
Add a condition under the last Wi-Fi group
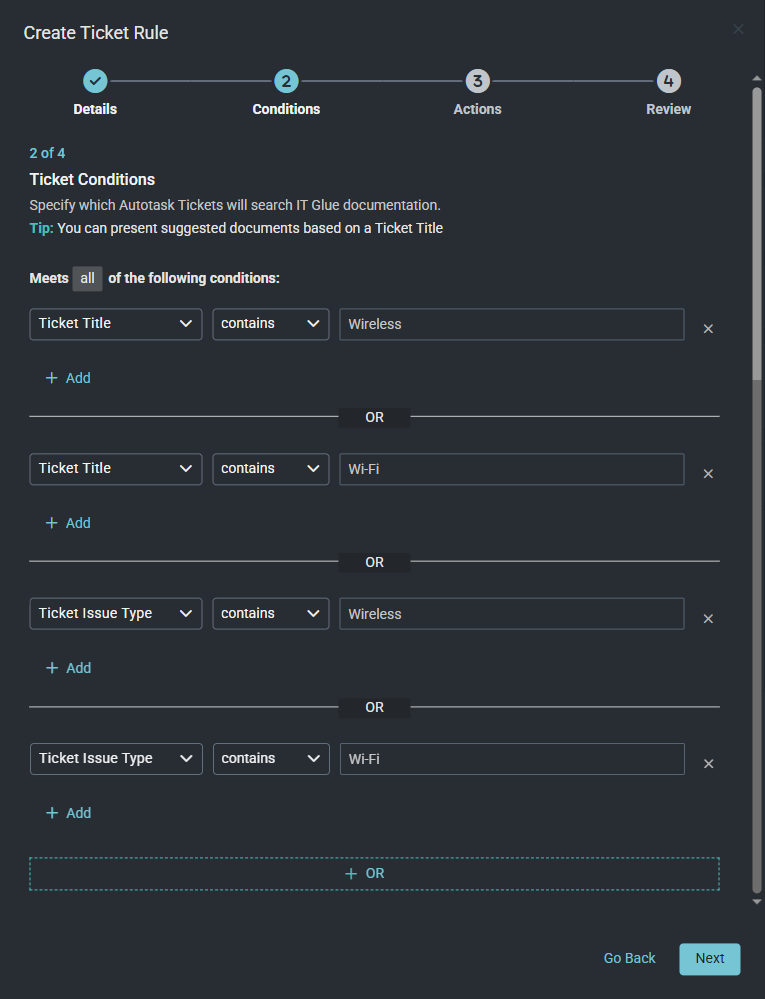coord(68,813)
